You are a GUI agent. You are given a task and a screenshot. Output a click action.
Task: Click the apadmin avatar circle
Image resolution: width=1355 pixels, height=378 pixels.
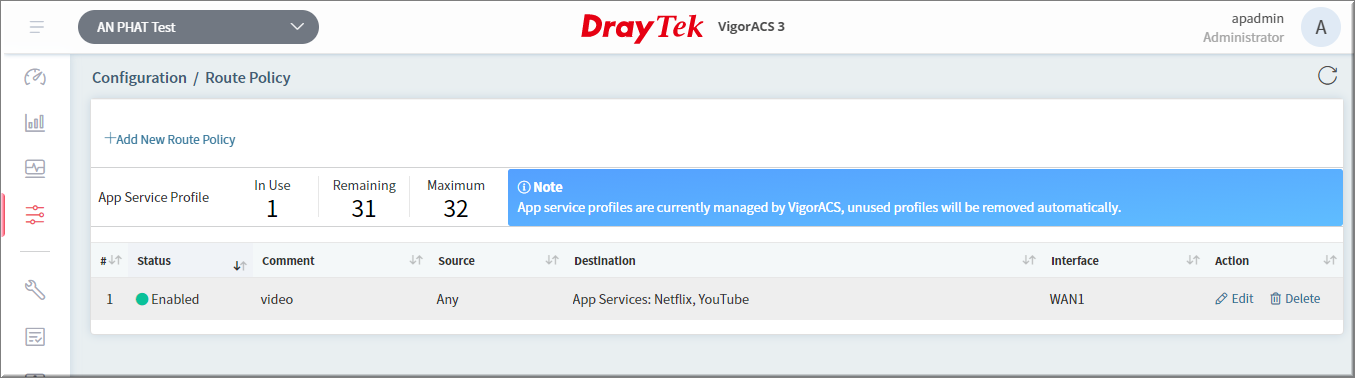1320,27
